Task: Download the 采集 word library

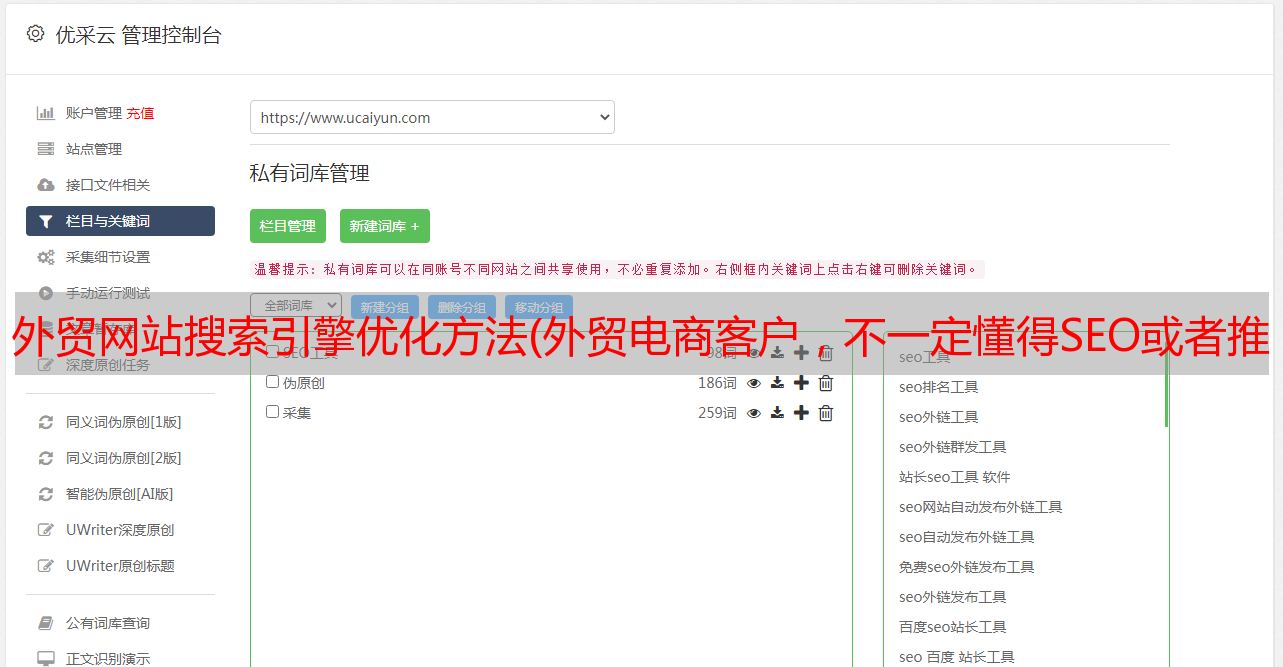Action: tap(777, 413)
